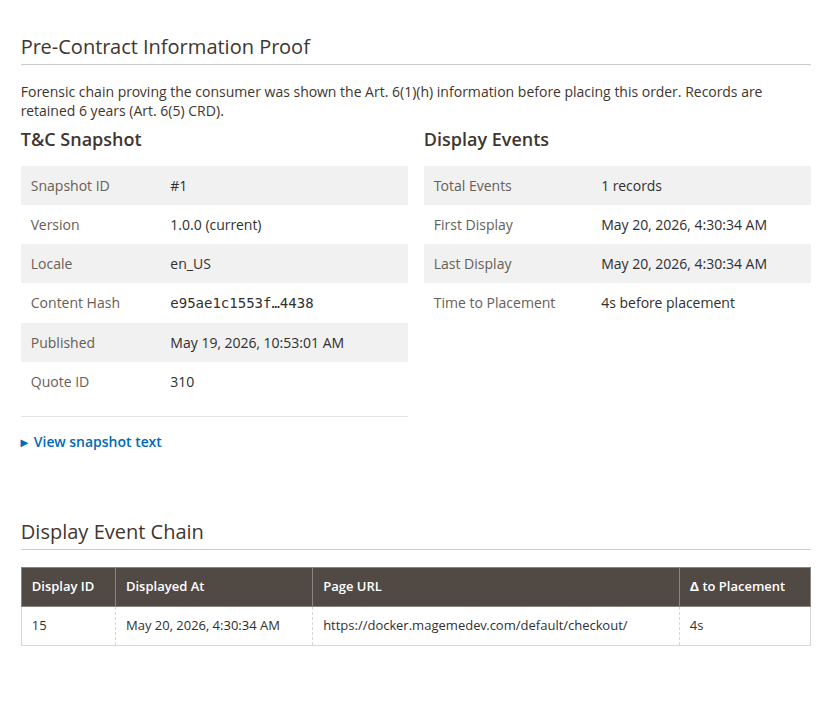This screenshot has height=716, width=831.
Task: Select the Quote ID value 310
Action: click(182, 382)
